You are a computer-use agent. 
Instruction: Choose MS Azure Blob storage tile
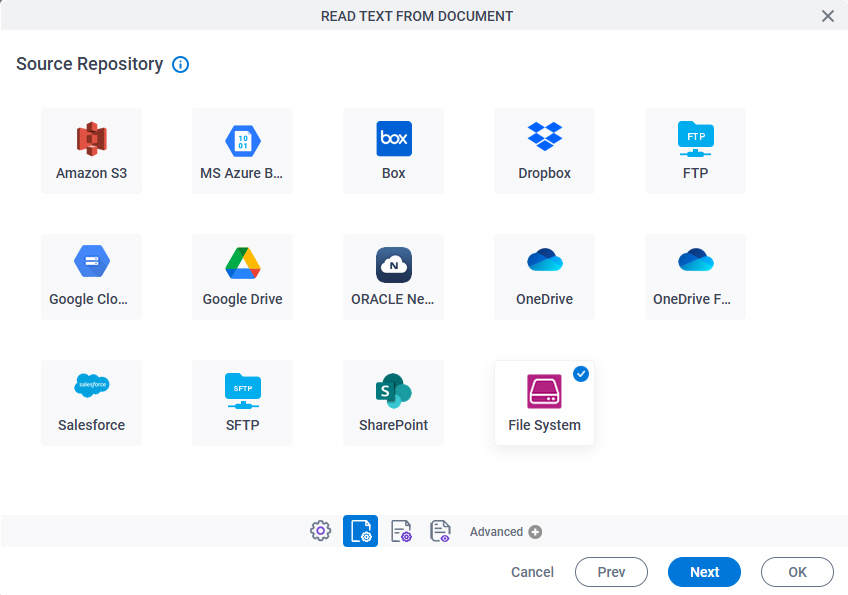click(x=242, y=151)
